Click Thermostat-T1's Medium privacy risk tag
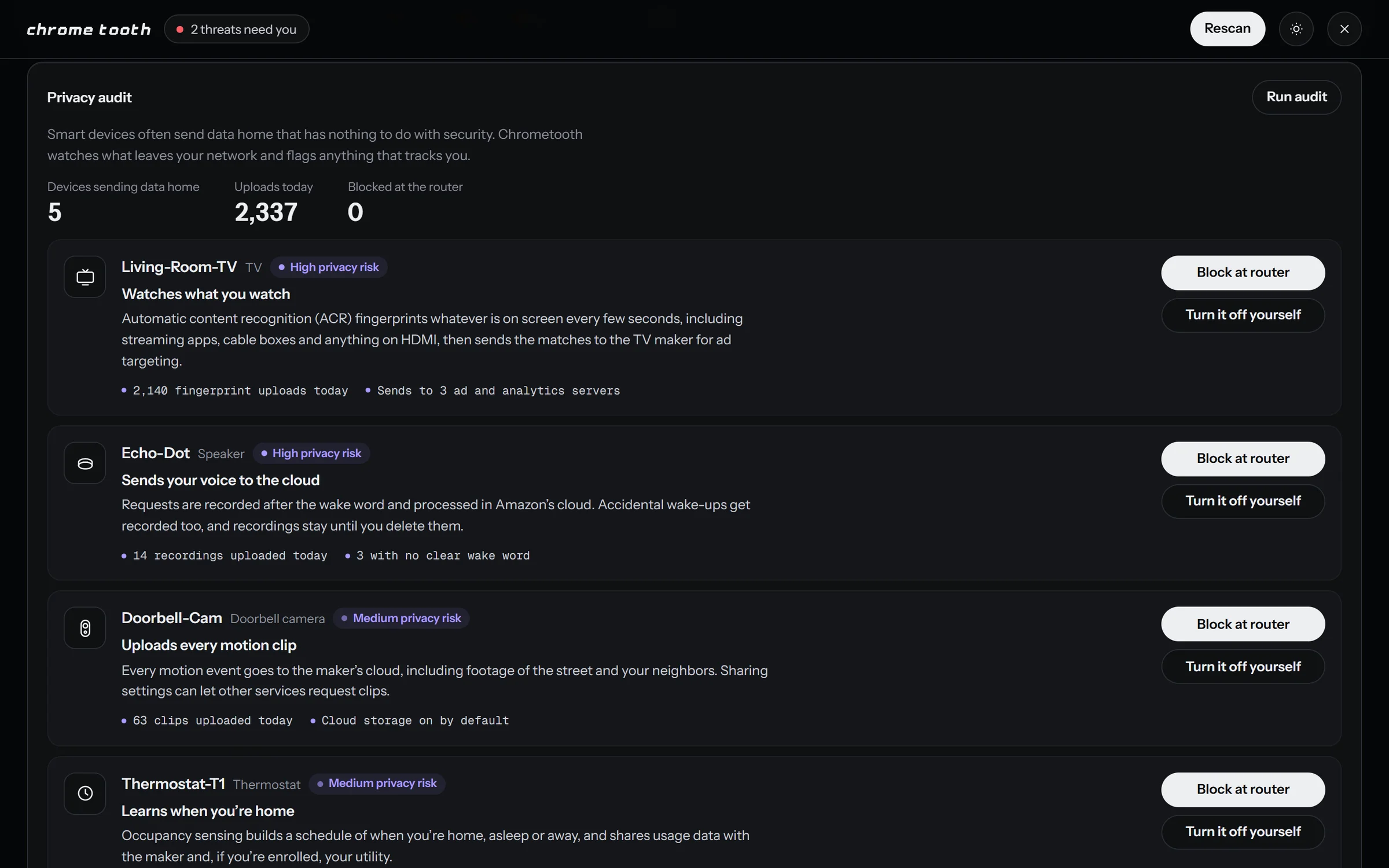The height and width of the screenshot is (868, 1389). 377,784
